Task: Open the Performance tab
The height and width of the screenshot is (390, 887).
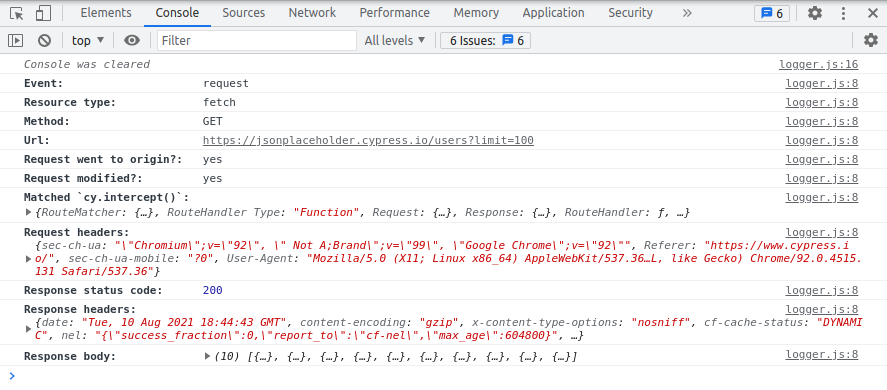Action: (394, 13)
